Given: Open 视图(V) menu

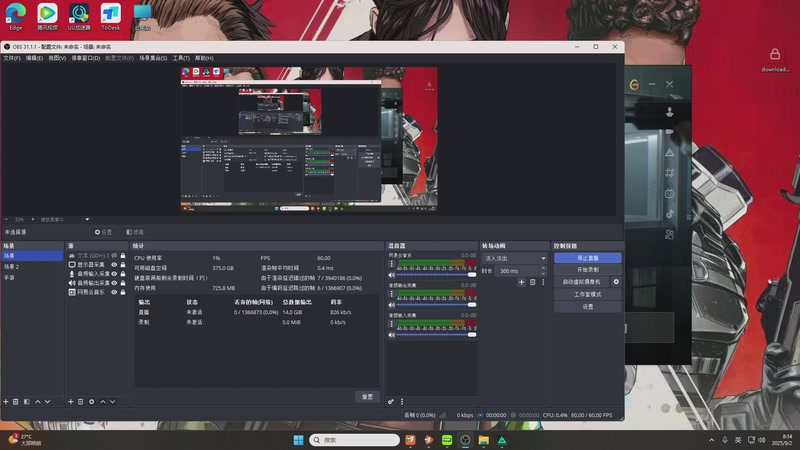Looking at the screenshot, I should [57, 58].
